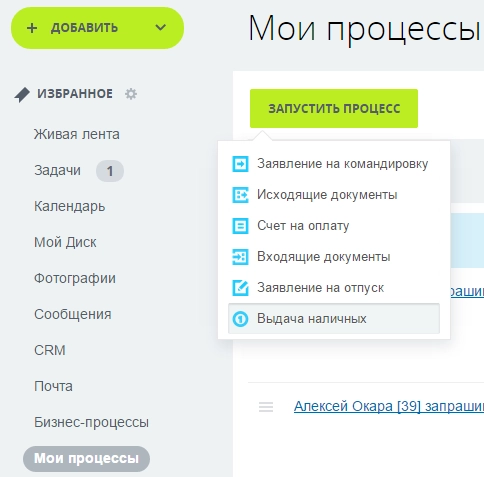Open favorites settings gear icon
This screenshot has height=477, width=484.
(x=131, y=94)
